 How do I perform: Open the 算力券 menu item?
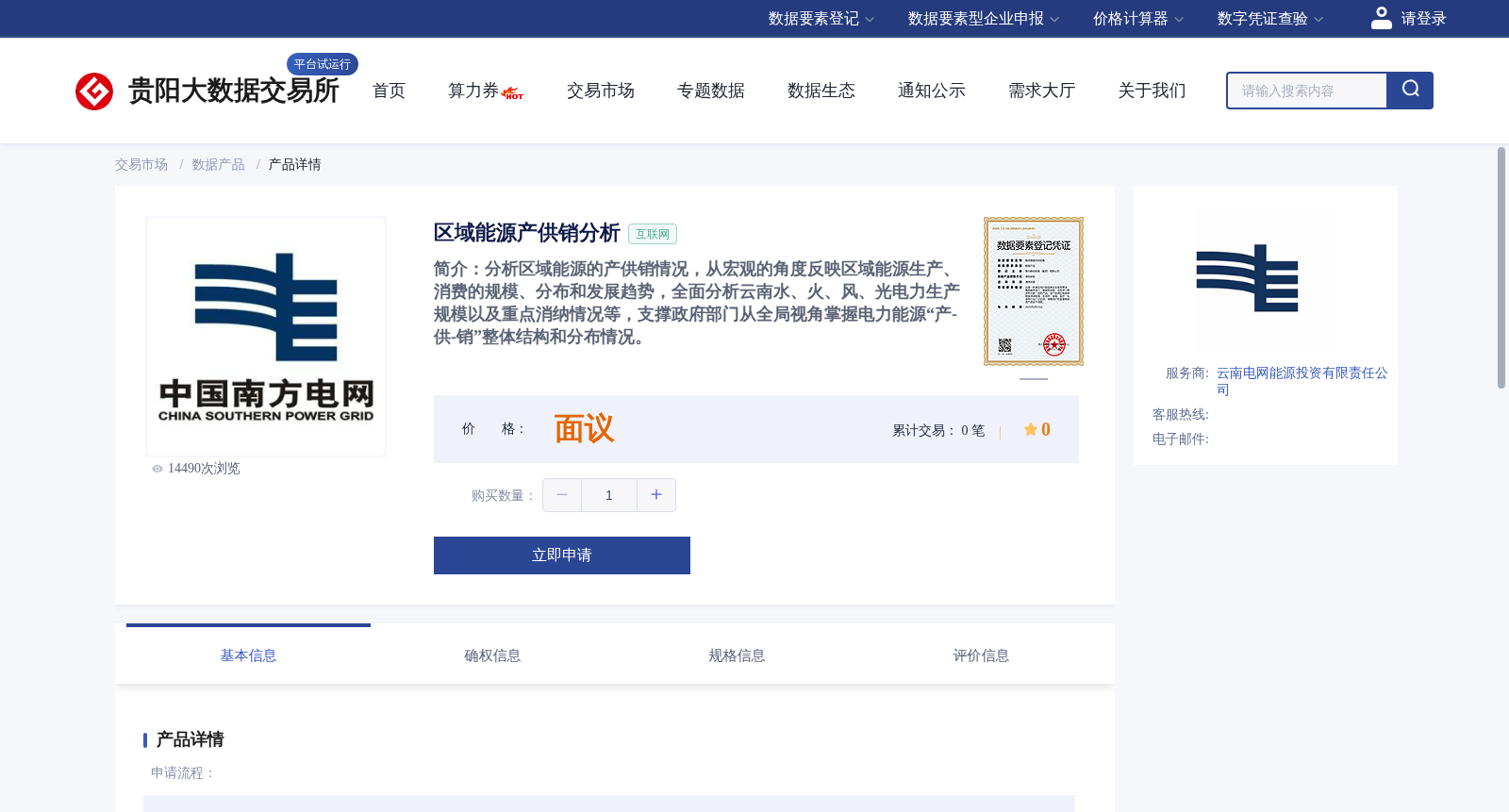pos(473,91)
